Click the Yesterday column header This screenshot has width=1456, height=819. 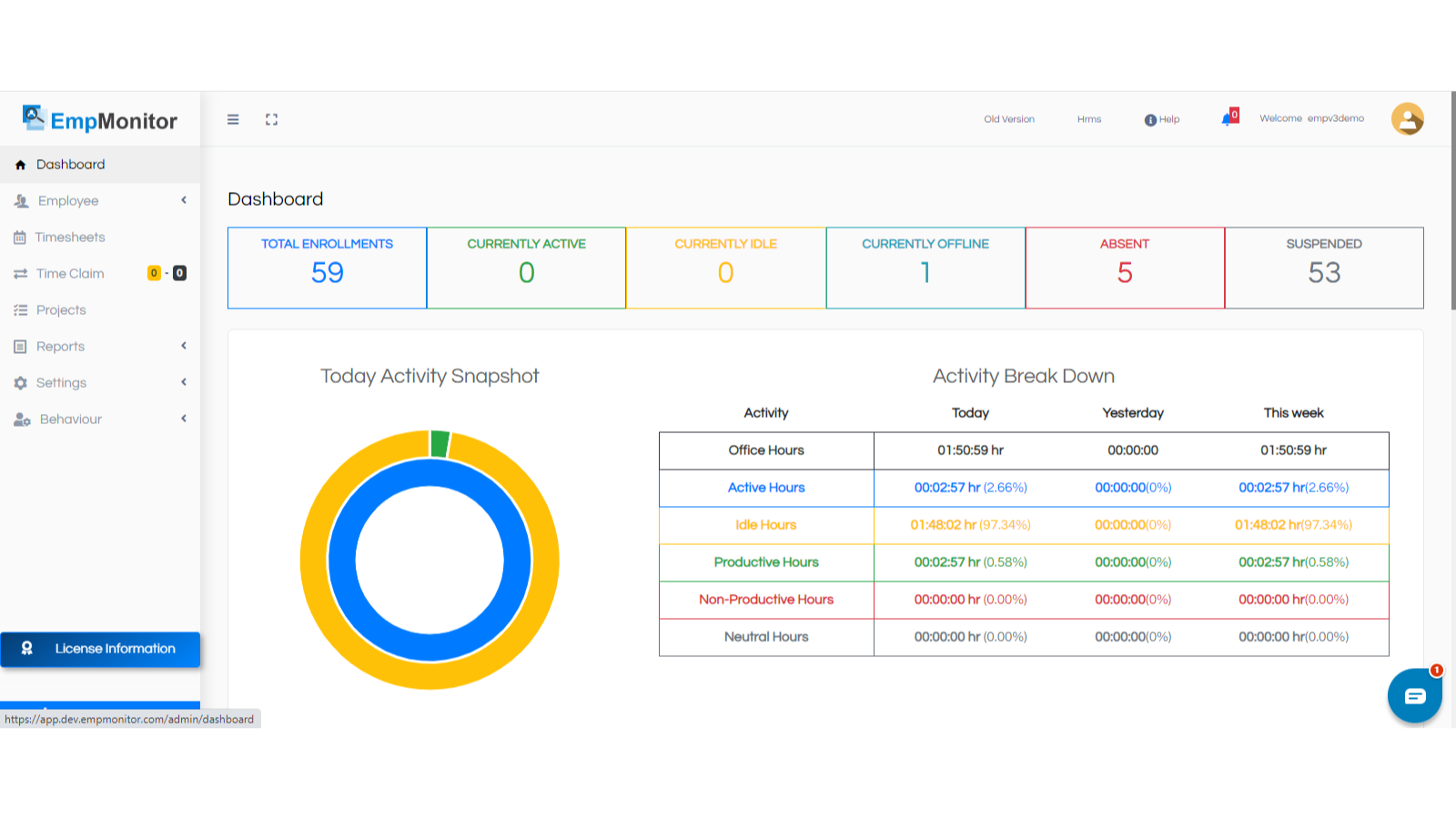pyautogui.click(x=1133, y=413)
